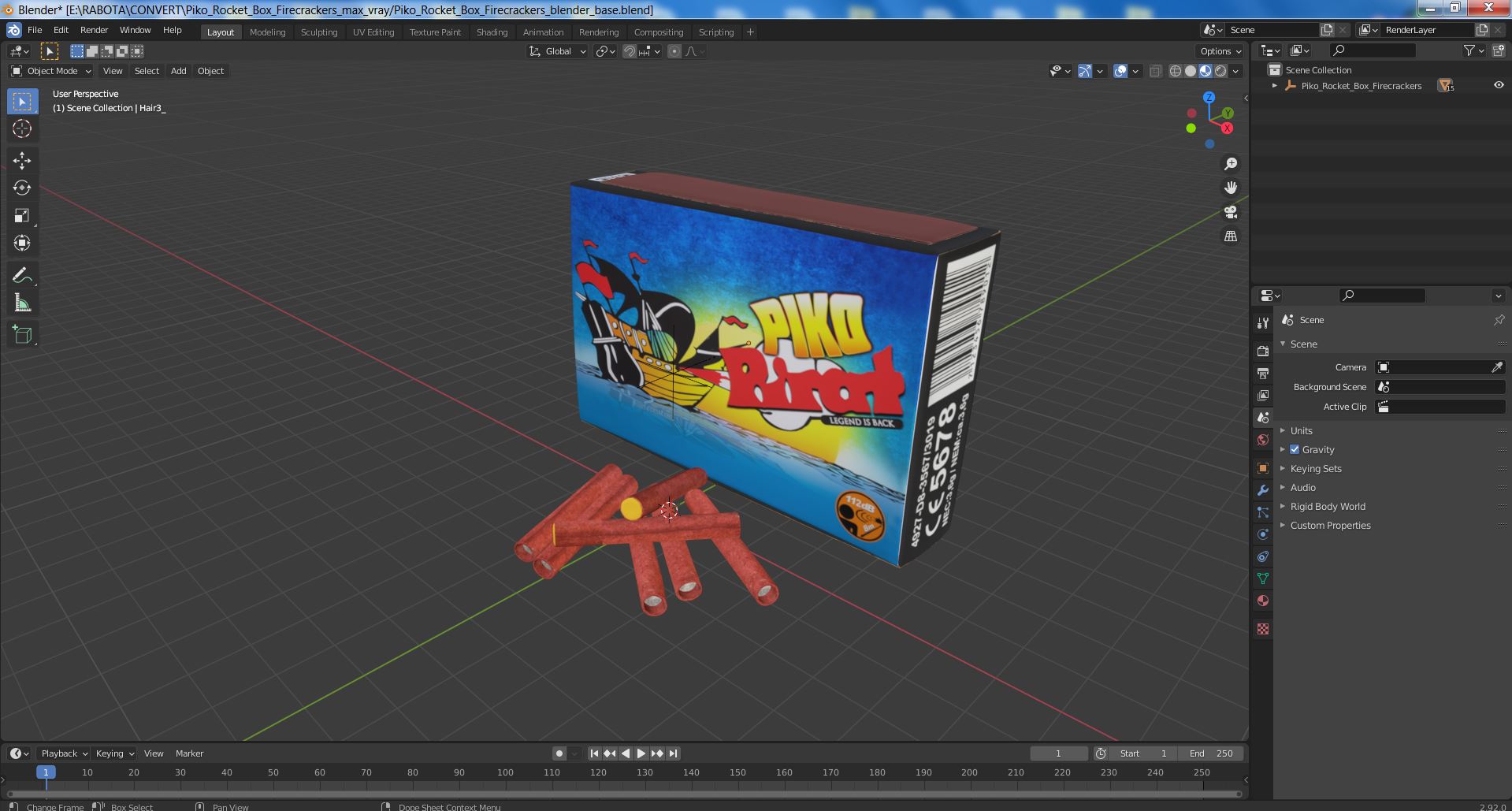
Task: Activate the Move tool
Action: point(22,161)
